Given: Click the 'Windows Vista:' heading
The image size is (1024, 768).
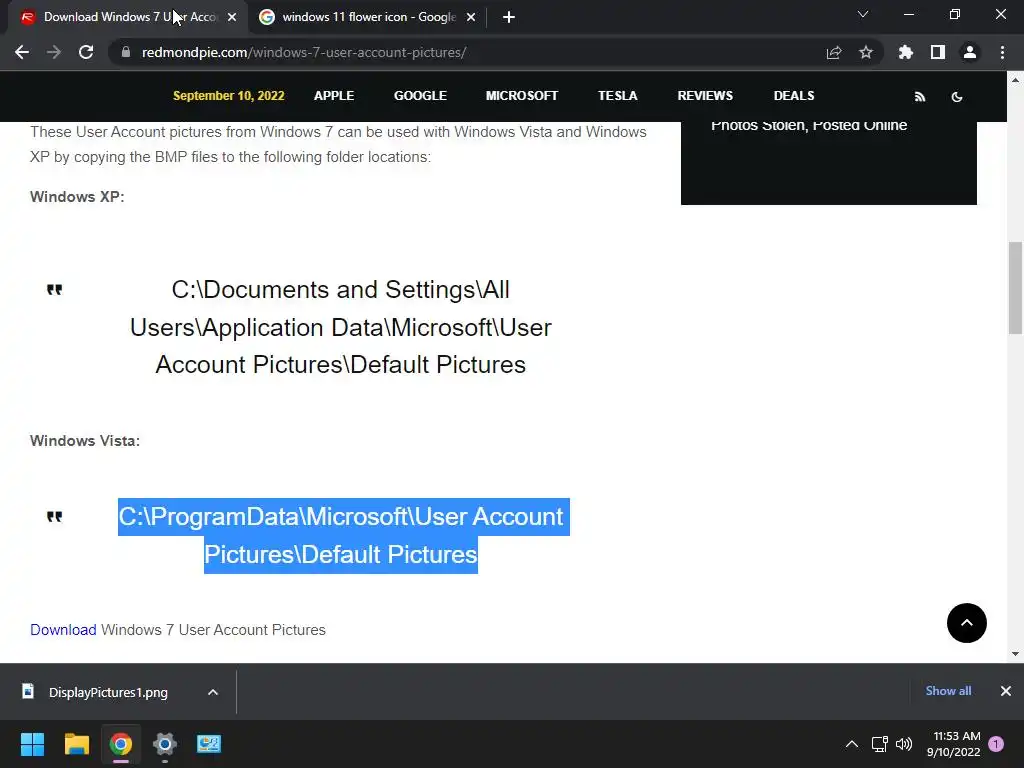Looking at the screenshot, I should (x=85, y=441).
